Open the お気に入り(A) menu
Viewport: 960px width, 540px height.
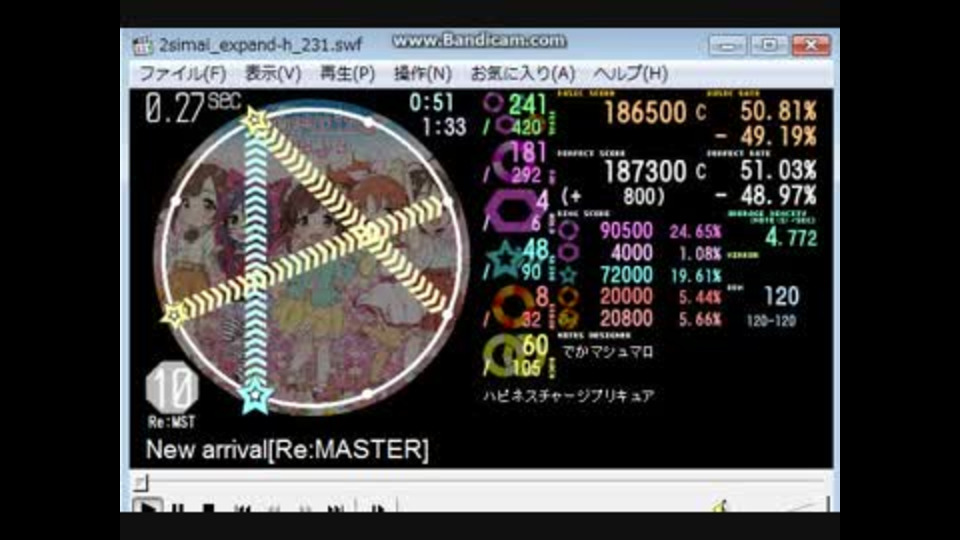[x=523, y=74]
